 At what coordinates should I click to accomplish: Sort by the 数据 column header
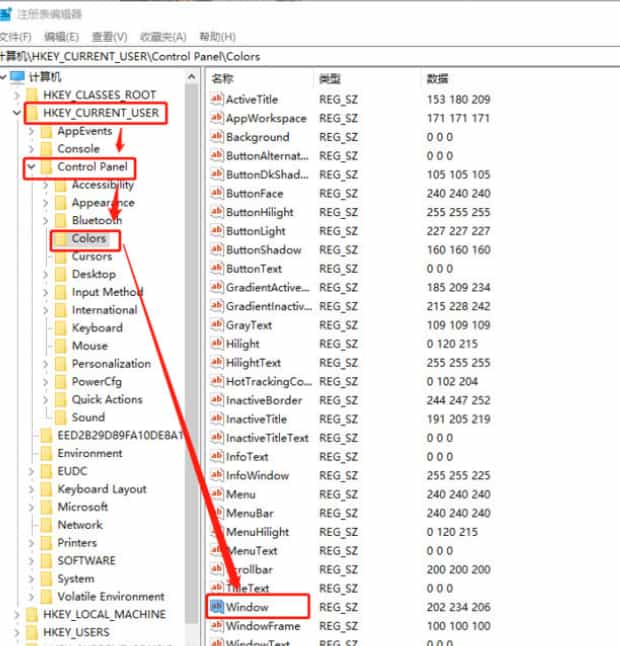tap(438, 78)
